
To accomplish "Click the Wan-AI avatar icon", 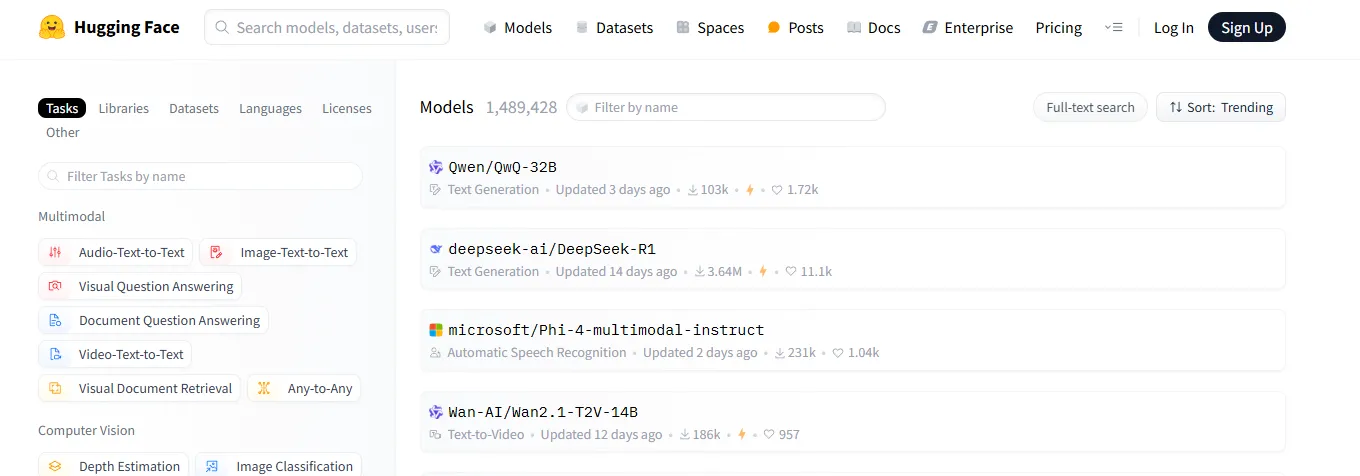I will coord(436,412).
